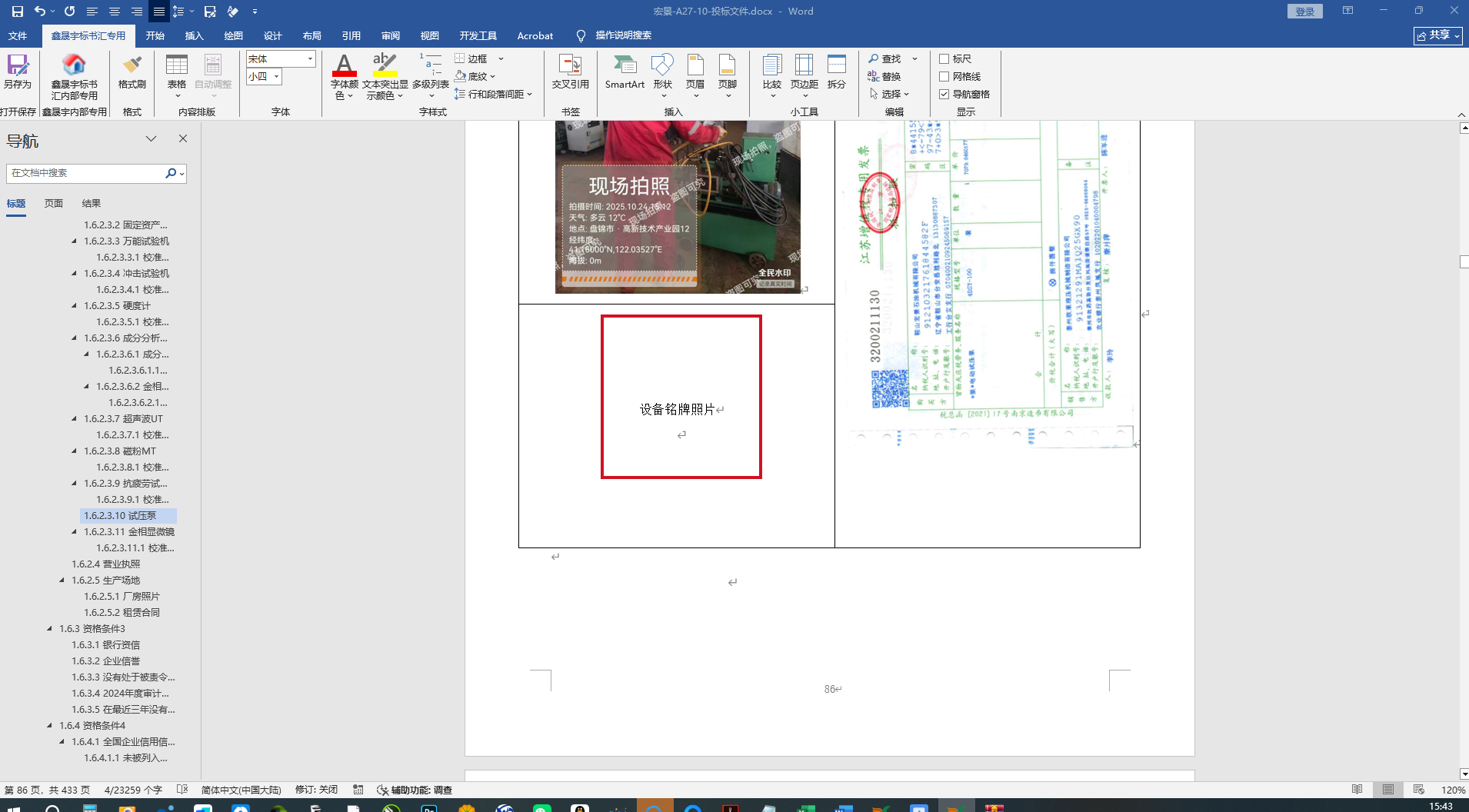The height and width of the screenshot is (812, 1469).
Task: Uncheck the 导航窗格 navigation pane checkbox
Action: click(x=944, y=94)
